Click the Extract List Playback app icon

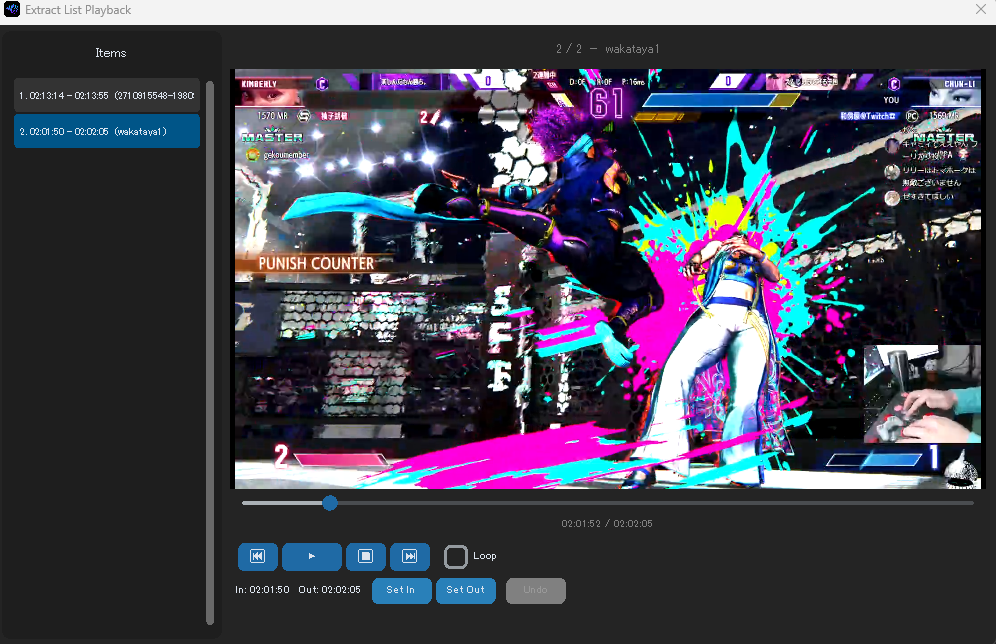click(13, 9)
